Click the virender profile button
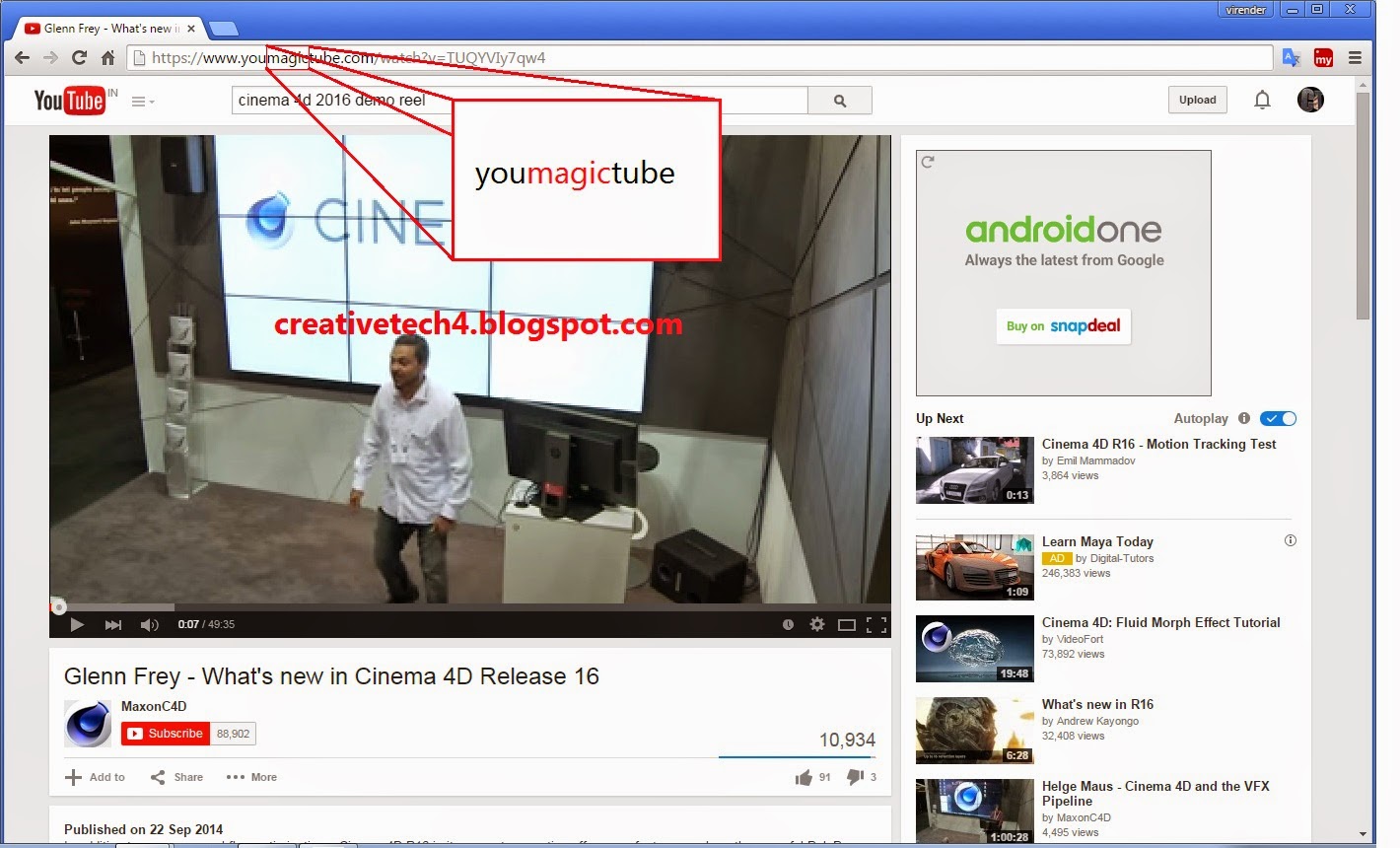Screen dimensions: 1400x848 [x=1246, y=10]
